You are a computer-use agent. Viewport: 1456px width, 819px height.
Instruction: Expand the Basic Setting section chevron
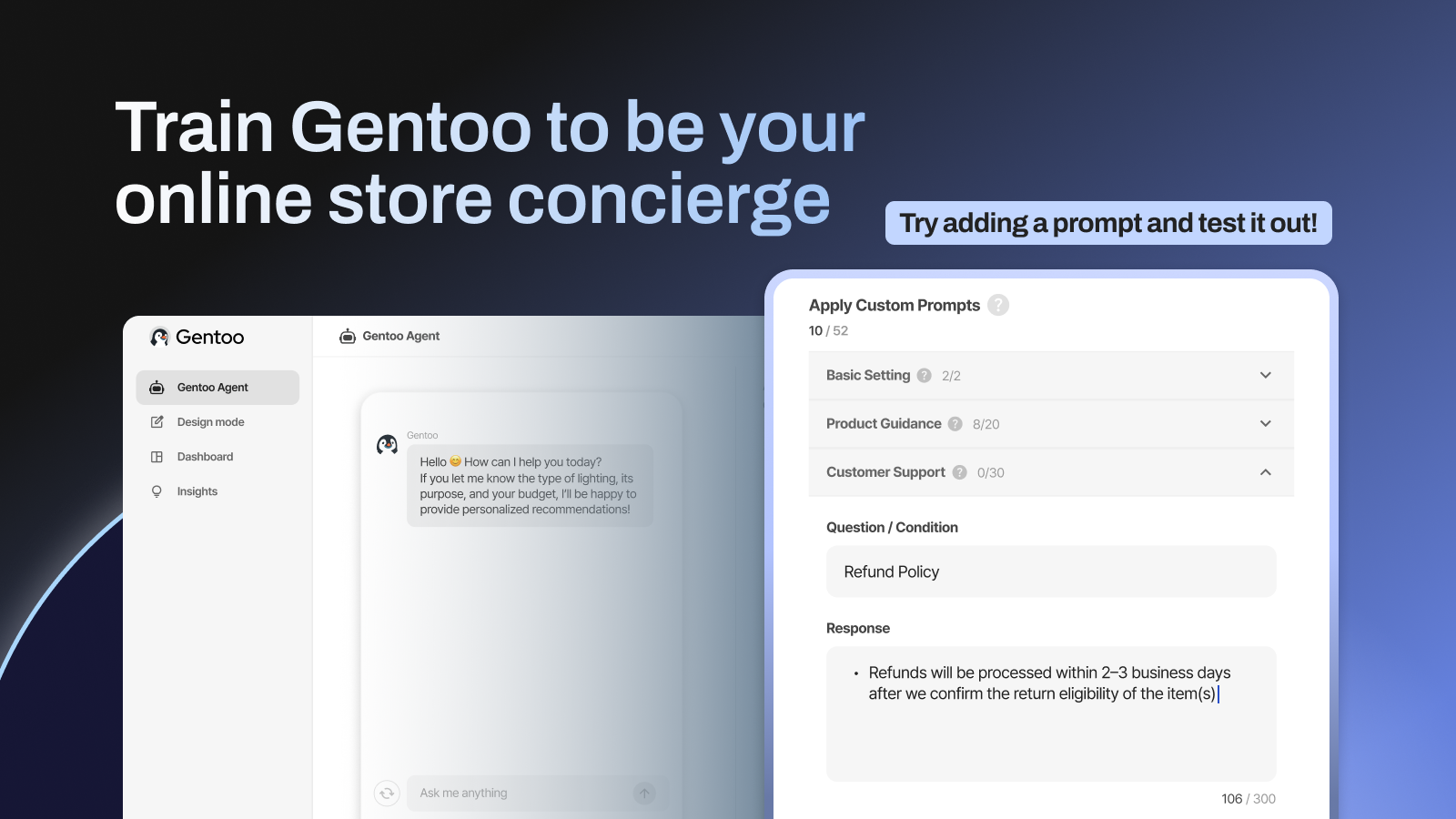pos(1265,376)
